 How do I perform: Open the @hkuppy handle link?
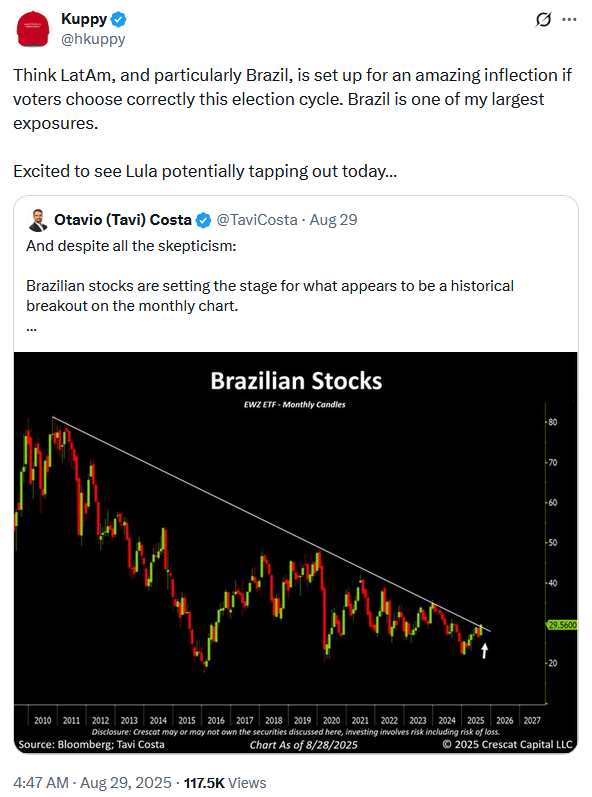click(93, 39)
